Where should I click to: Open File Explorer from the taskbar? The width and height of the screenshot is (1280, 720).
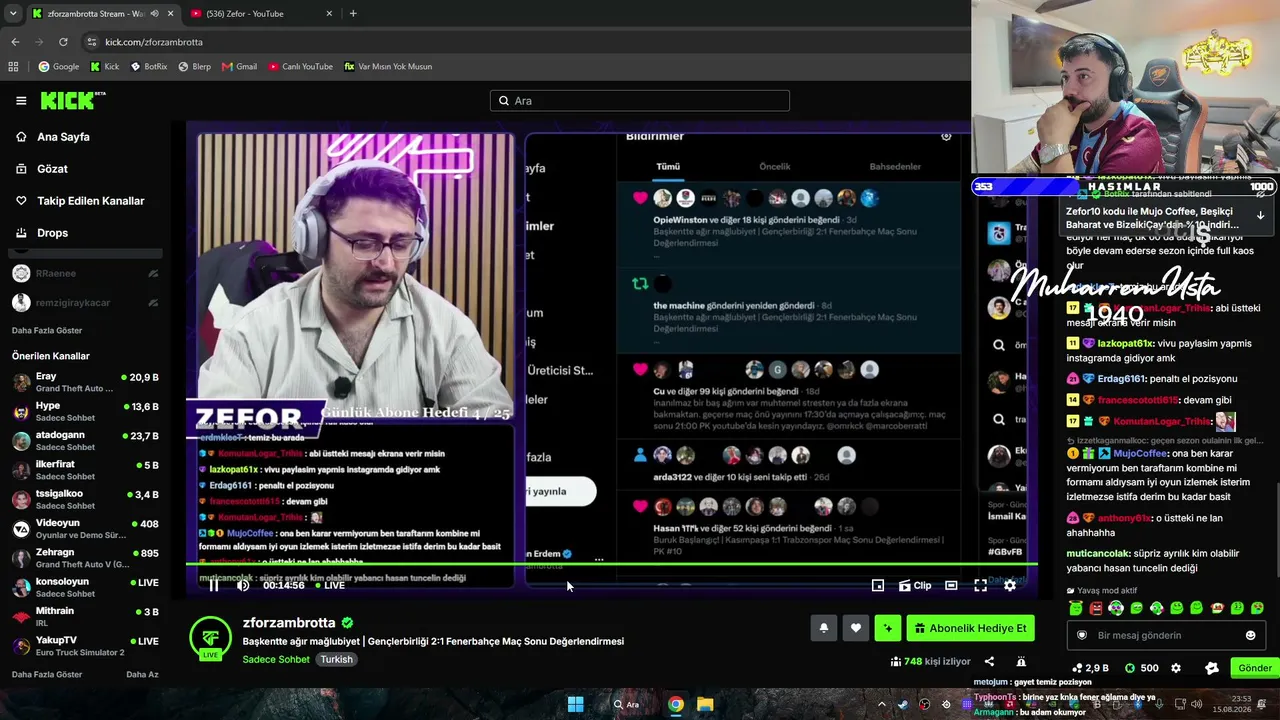(705, 704)
